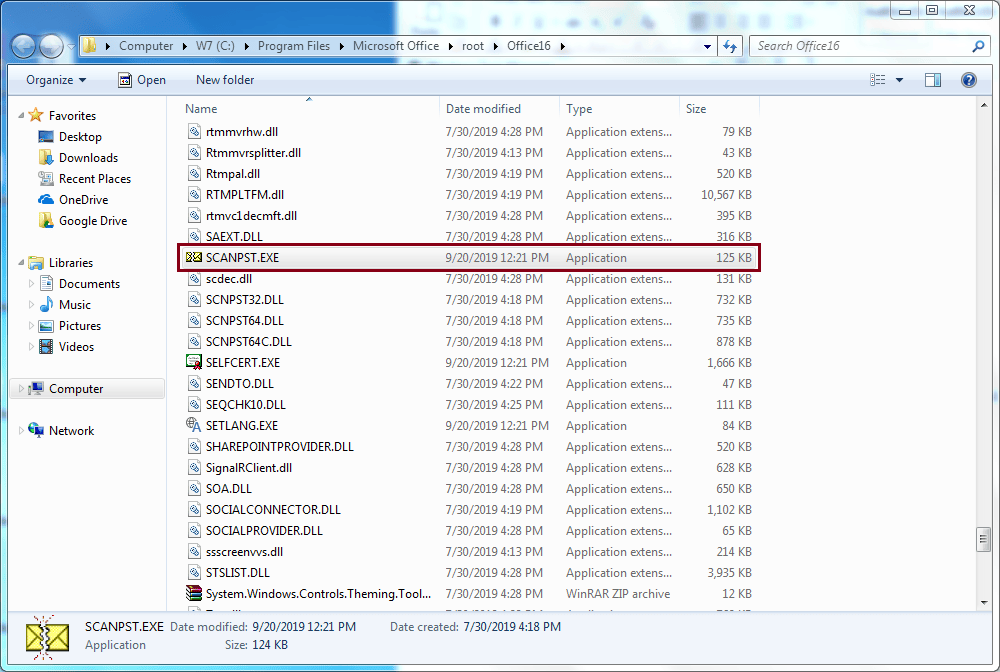Click the Change your view icon
The width and height of the screenshot is (1000, 672).
878,80
